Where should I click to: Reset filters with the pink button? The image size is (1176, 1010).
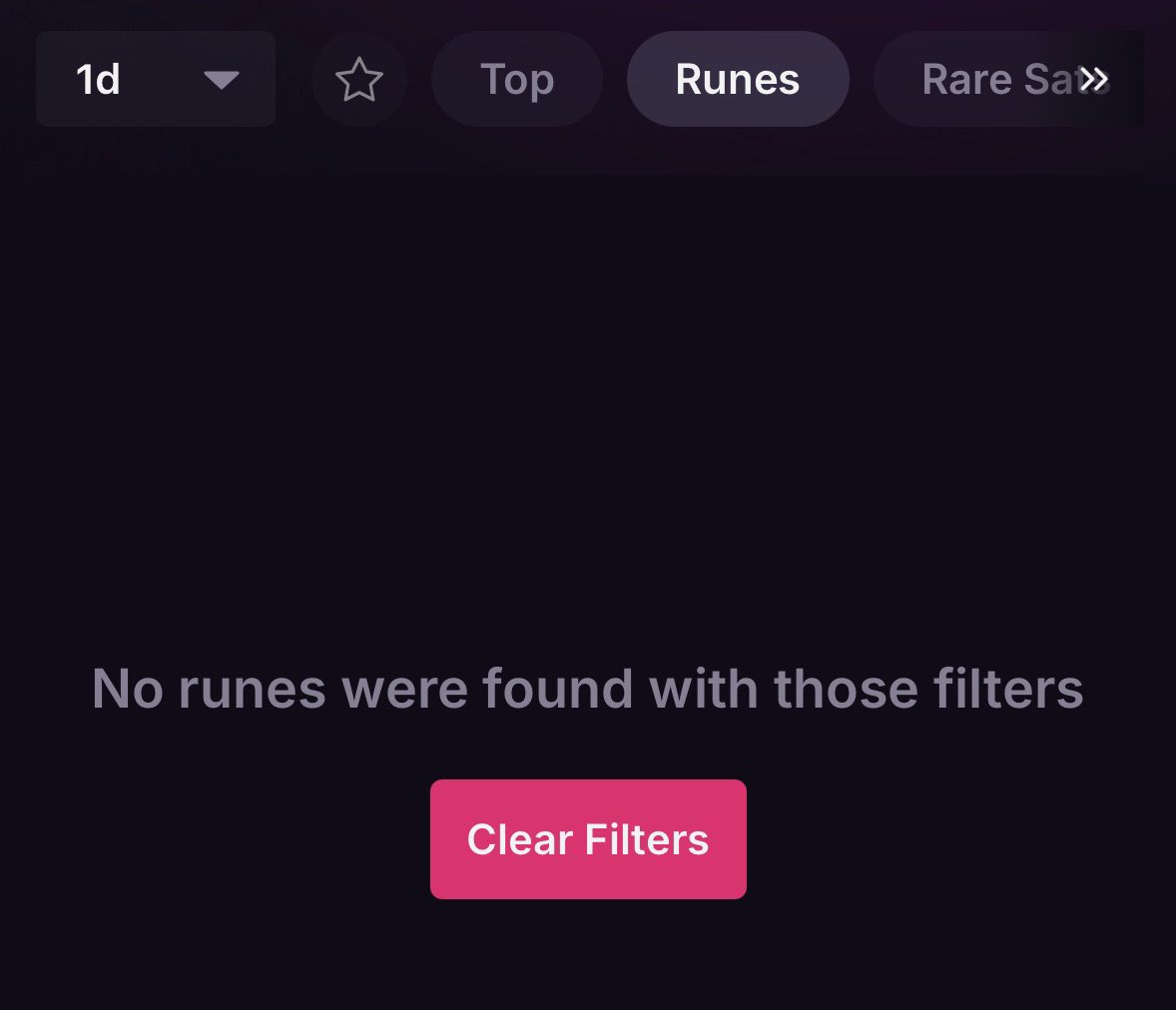coord(588,839)
